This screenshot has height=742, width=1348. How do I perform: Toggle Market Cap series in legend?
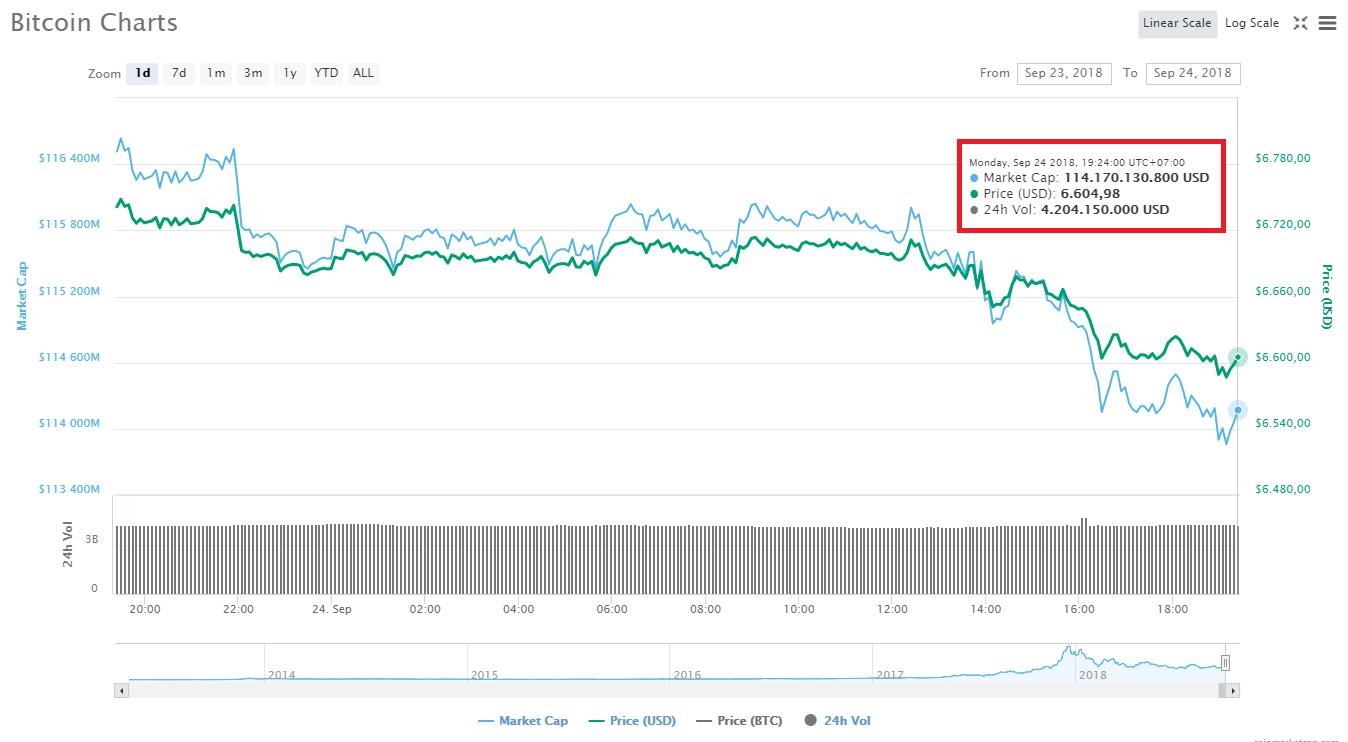pos(523,720)
